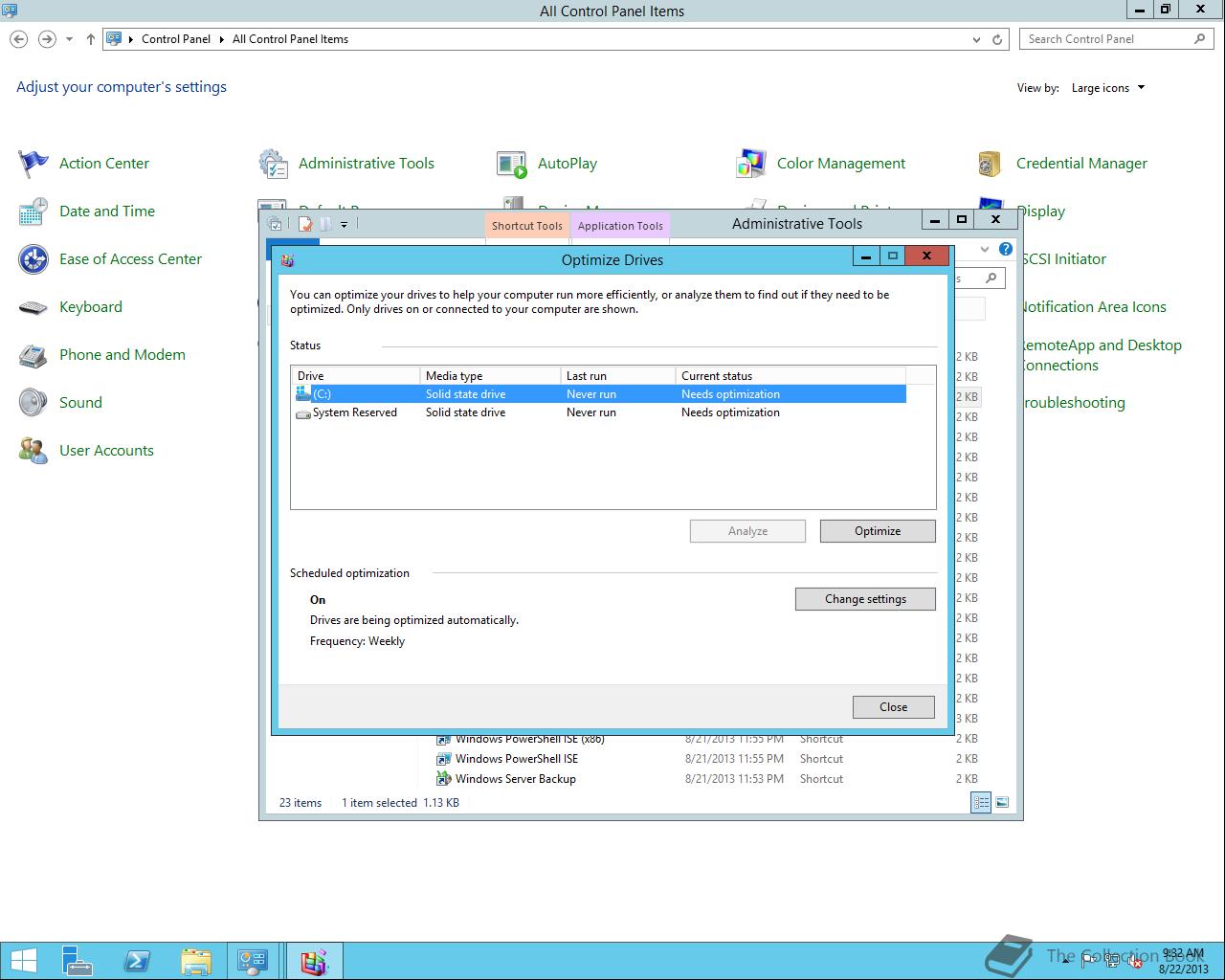Open Notification Area Icons link

click(x=1092, y=307)
